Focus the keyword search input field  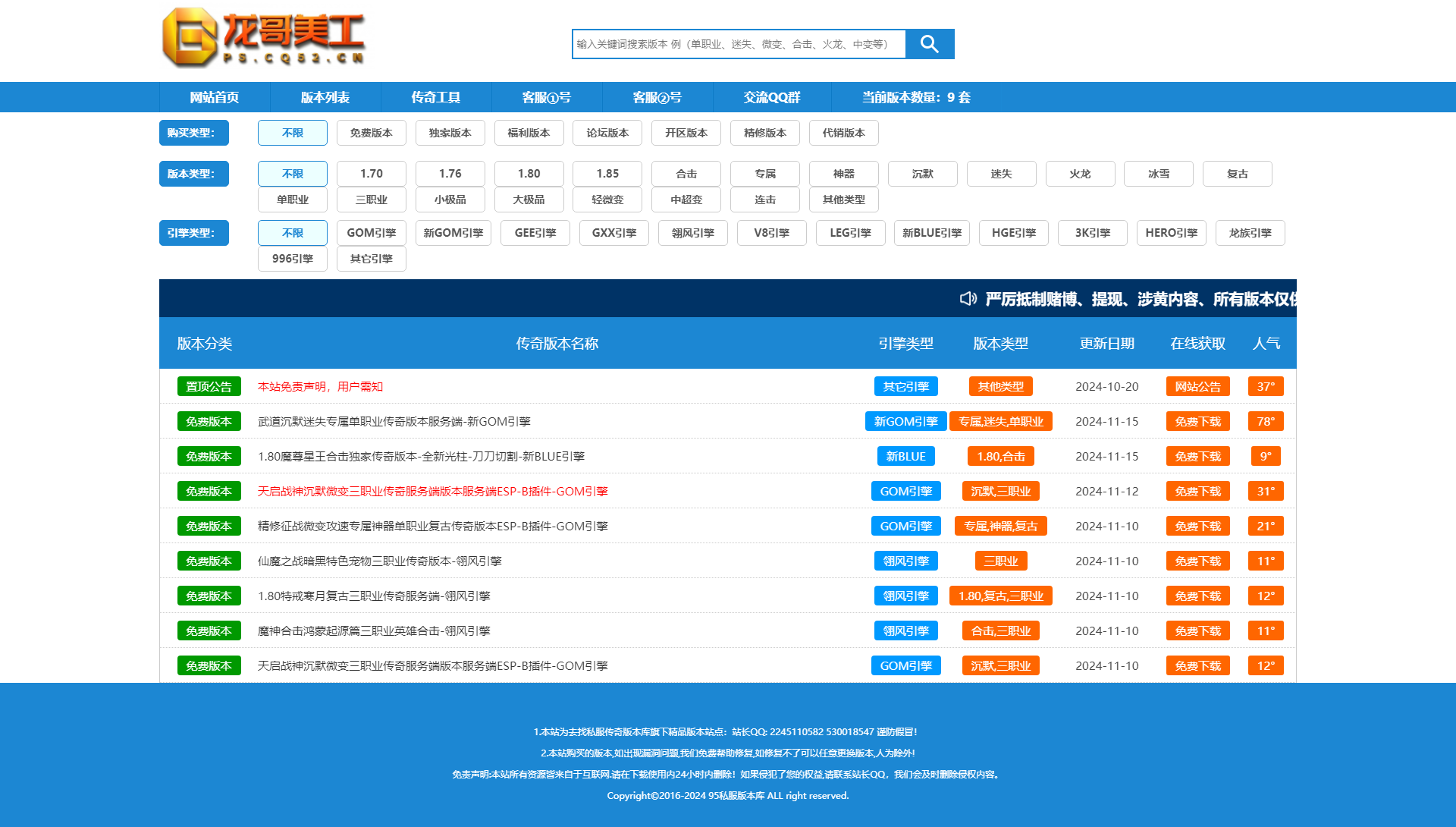pos(739,44)
